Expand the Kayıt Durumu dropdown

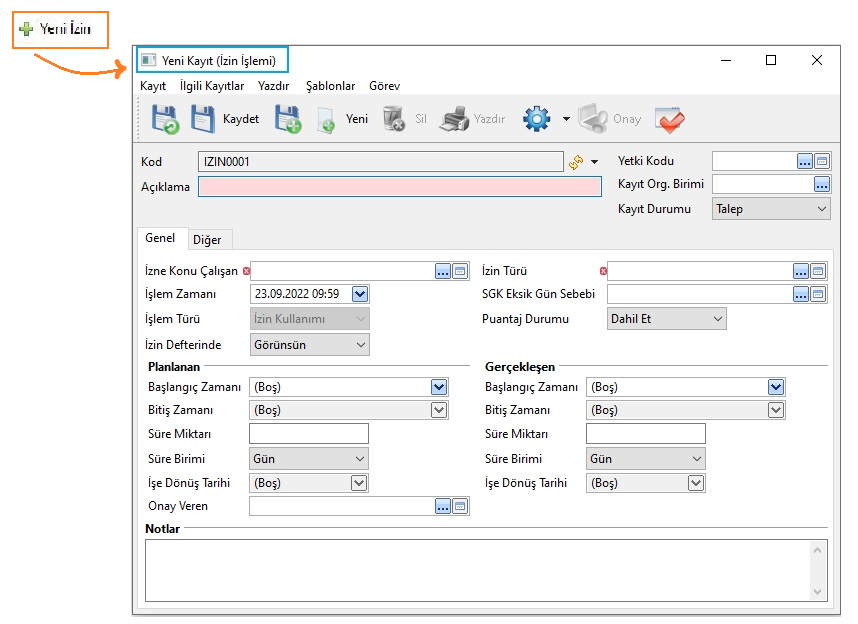(821, 209)
